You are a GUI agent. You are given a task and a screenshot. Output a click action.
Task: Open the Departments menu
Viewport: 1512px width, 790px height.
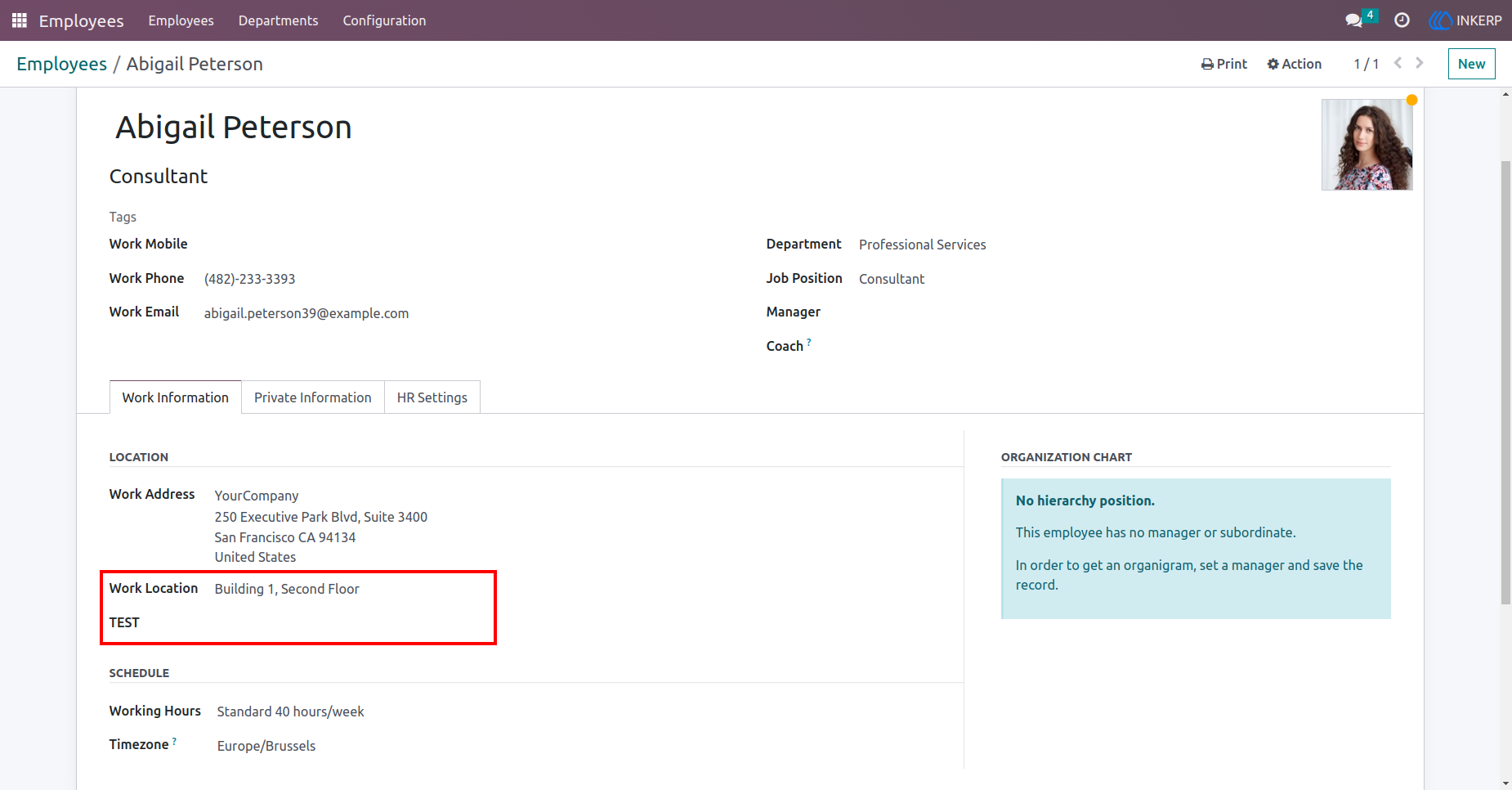click(278, 20)
